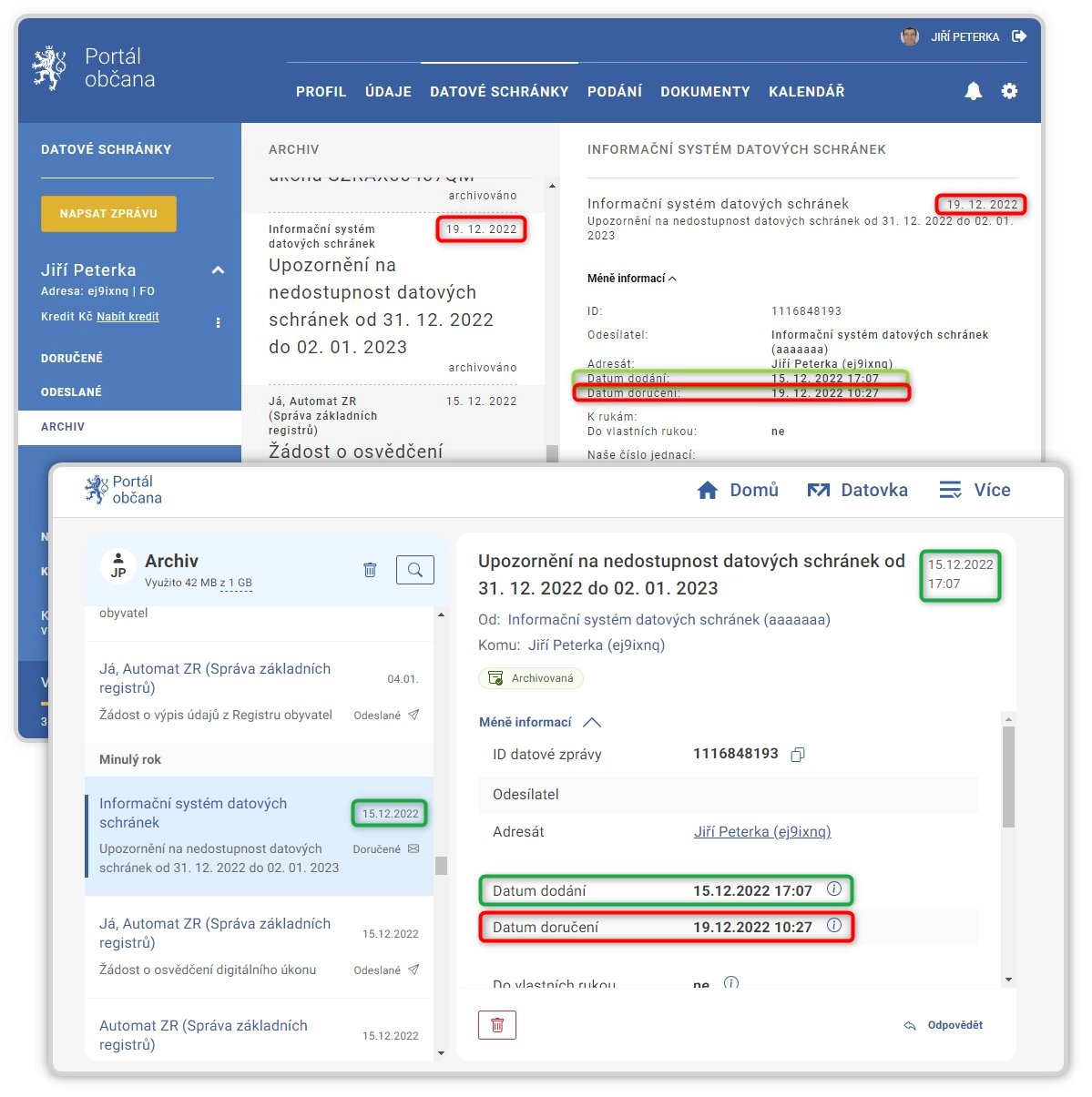This screenshot has height=1097, width=1092.
Task: Click envelope icon next to Doručené status
Action: click(413, 849)
